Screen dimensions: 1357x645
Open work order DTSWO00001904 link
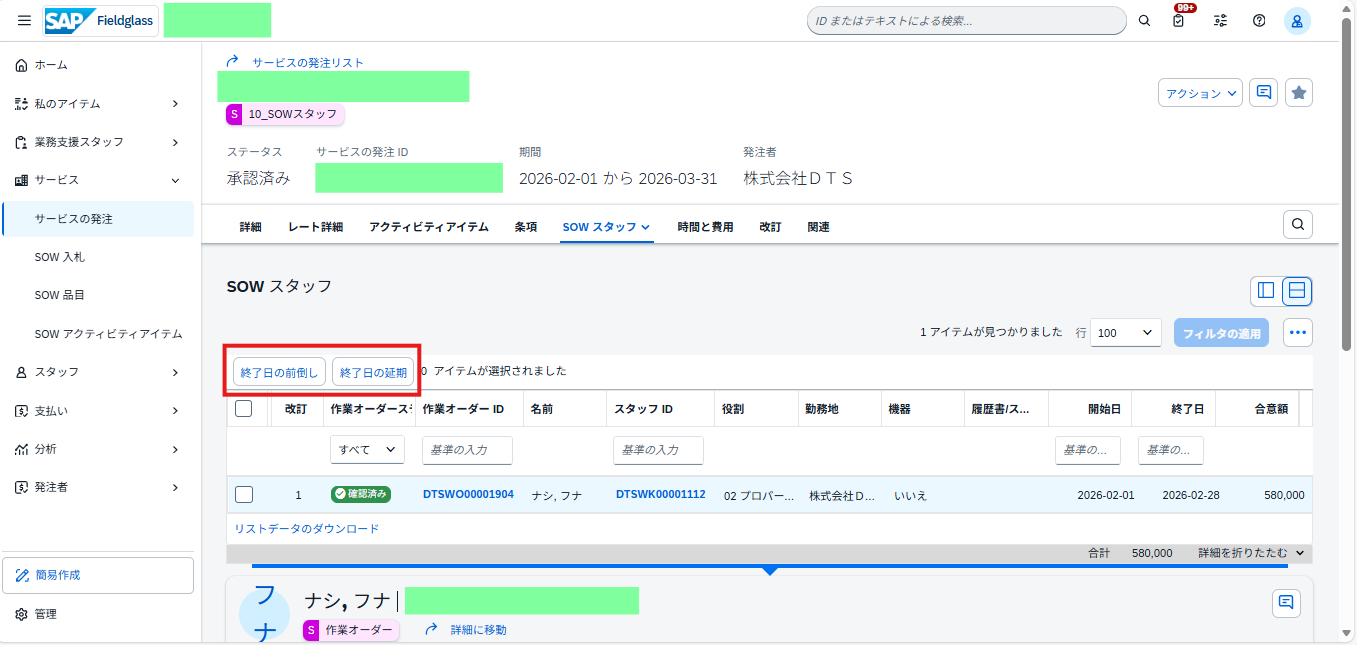pyautogui.click(x=468, y=494)
